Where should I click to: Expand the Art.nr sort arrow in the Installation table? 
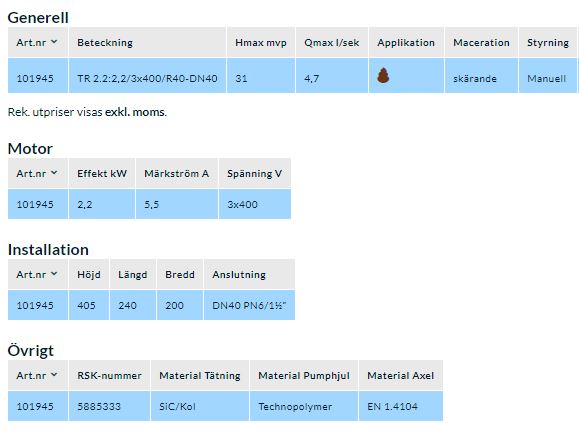[54, 274]
